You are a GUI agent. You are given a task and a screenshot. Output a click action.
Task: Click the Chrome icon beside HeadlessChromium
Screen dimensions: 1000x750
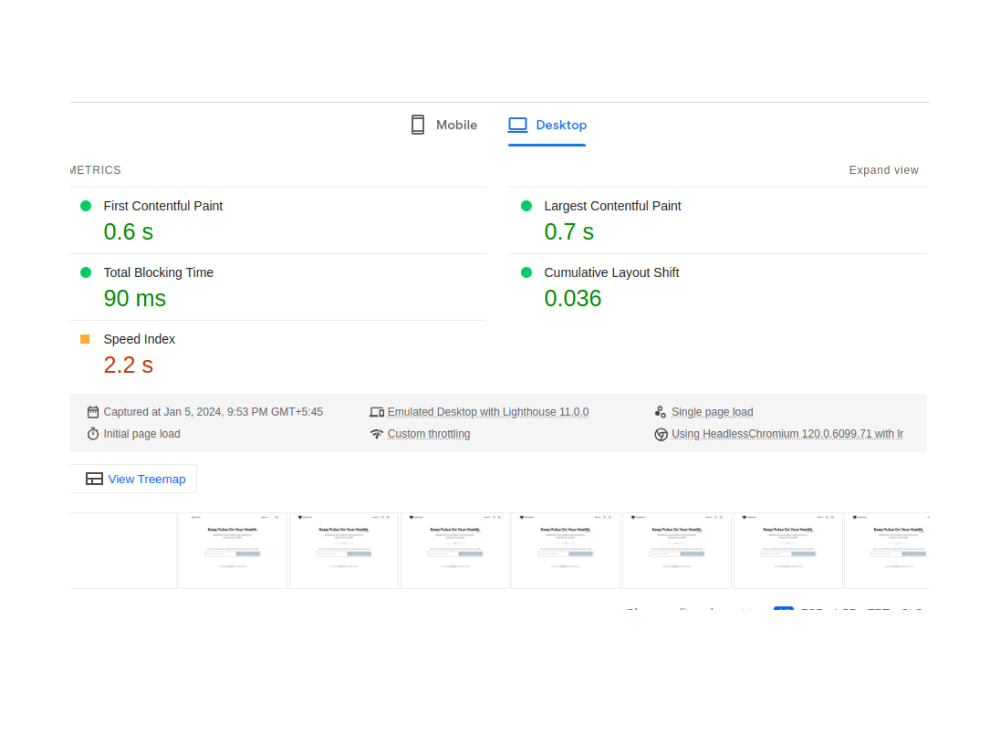661,434
